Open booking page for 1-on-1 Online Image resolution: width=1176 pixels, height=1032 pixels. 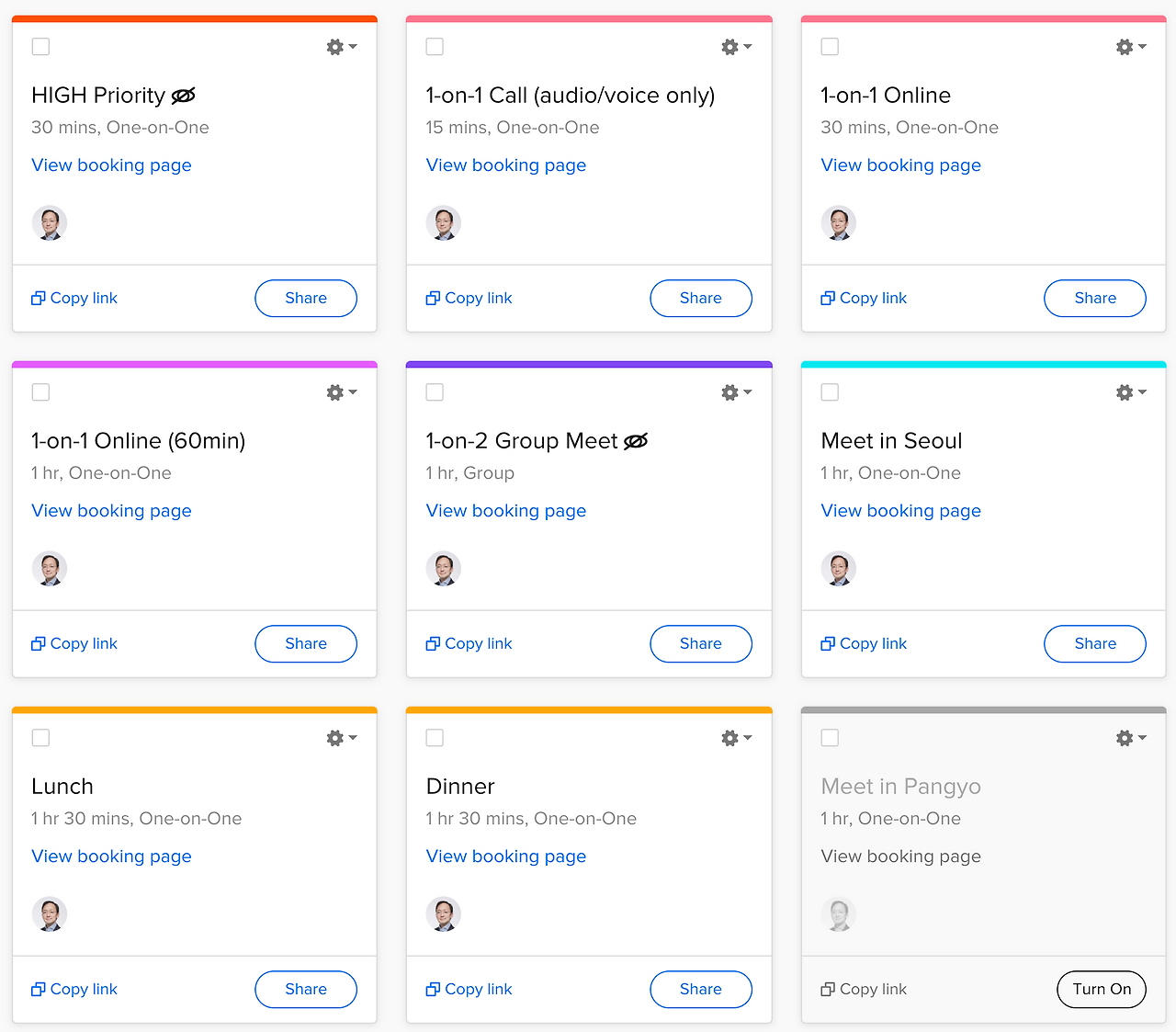click(900, 165)
